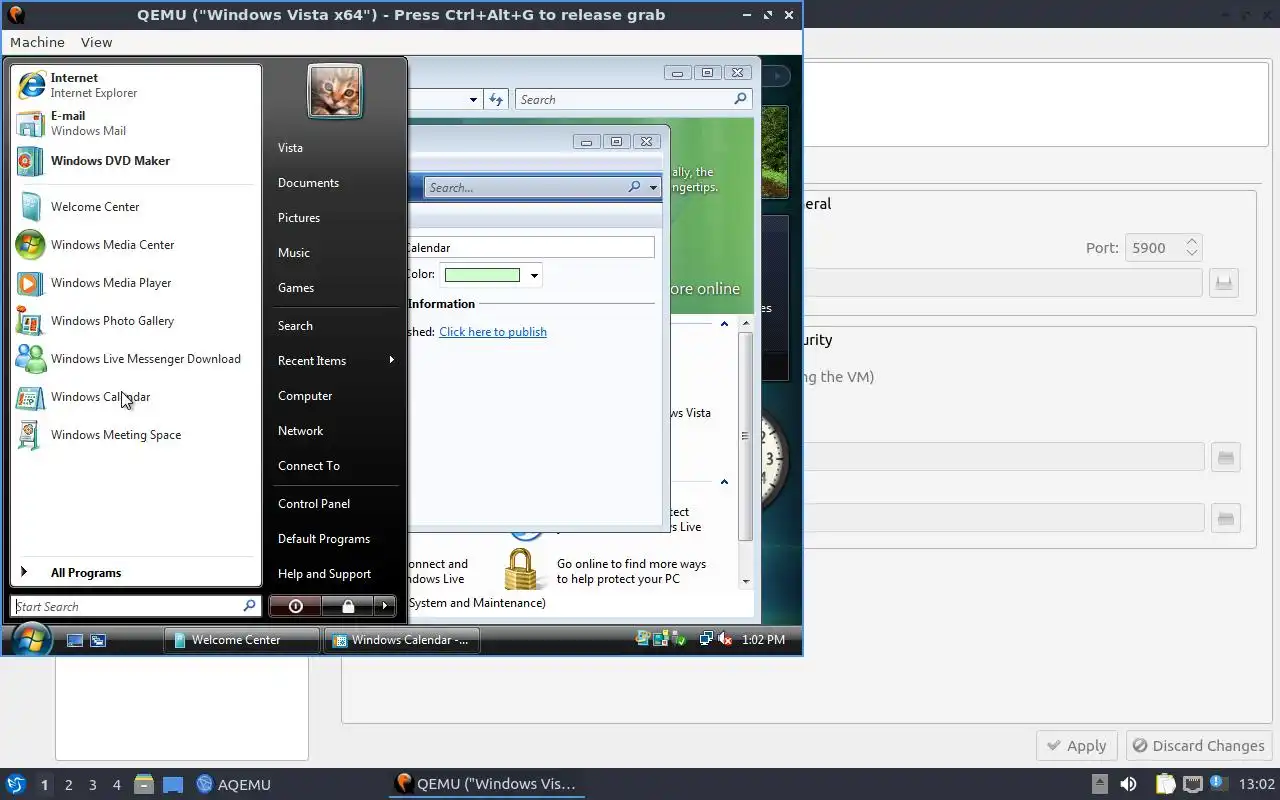Screen dimensions: 1280x800
Task: Click magnifier in Welcome Center search box
Action: 740,99
